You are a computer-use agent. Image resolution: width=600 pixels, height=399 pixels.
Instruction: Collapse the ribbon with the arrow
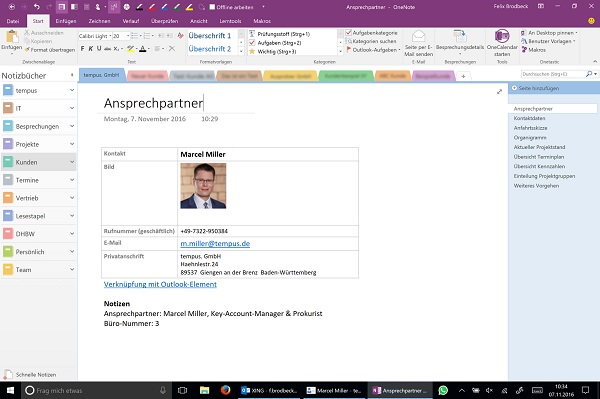coord(595,62)
